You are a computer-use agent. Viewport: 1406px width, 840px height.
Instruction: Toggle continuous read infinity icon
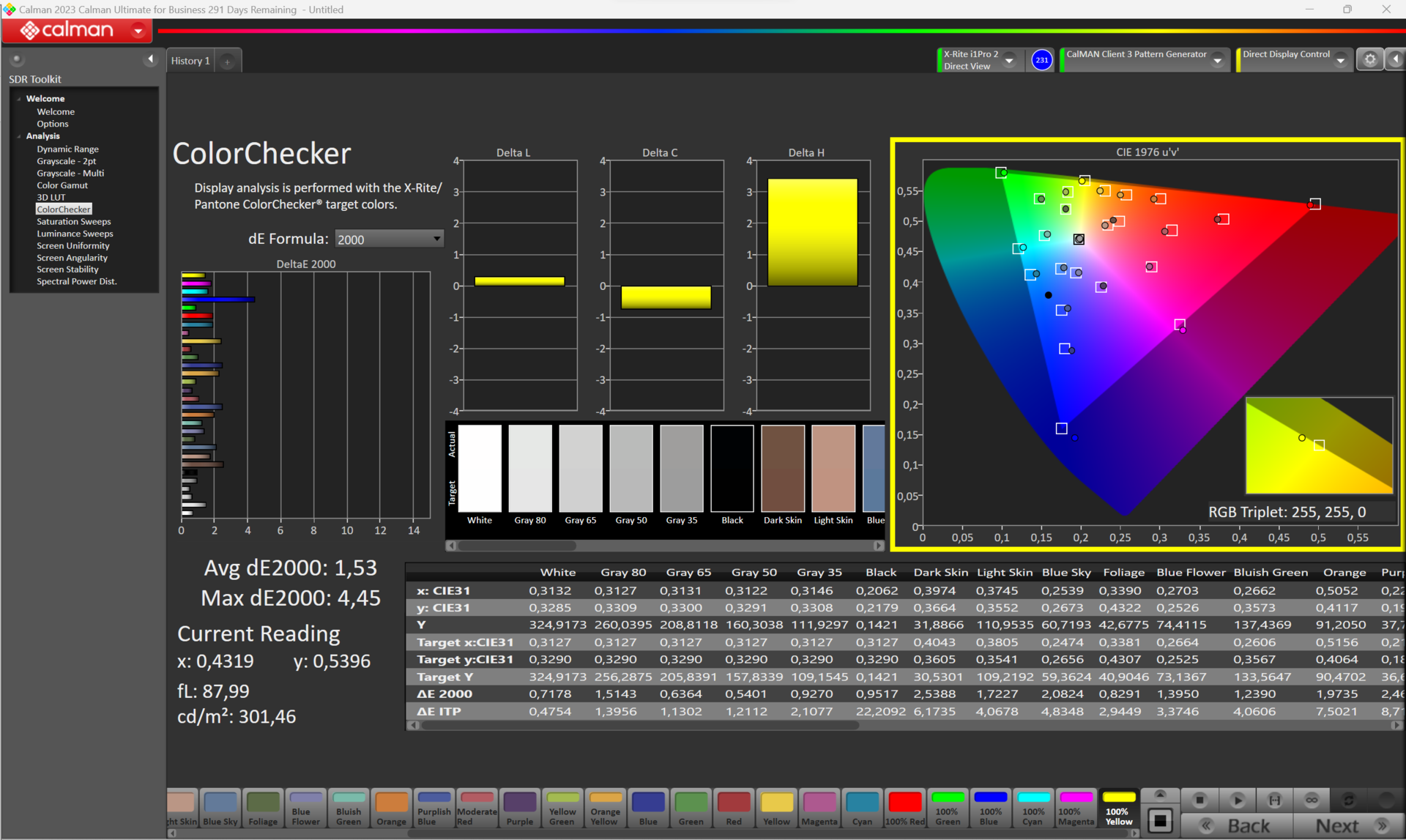coord(1312,800)
